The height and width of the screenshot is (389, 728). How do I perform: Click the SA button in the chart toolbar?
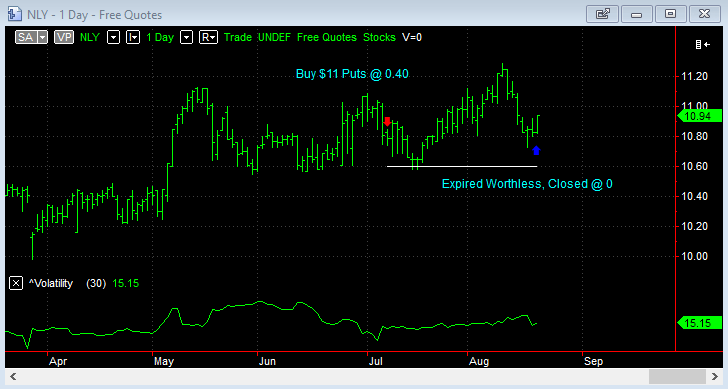tap(26, 37)
